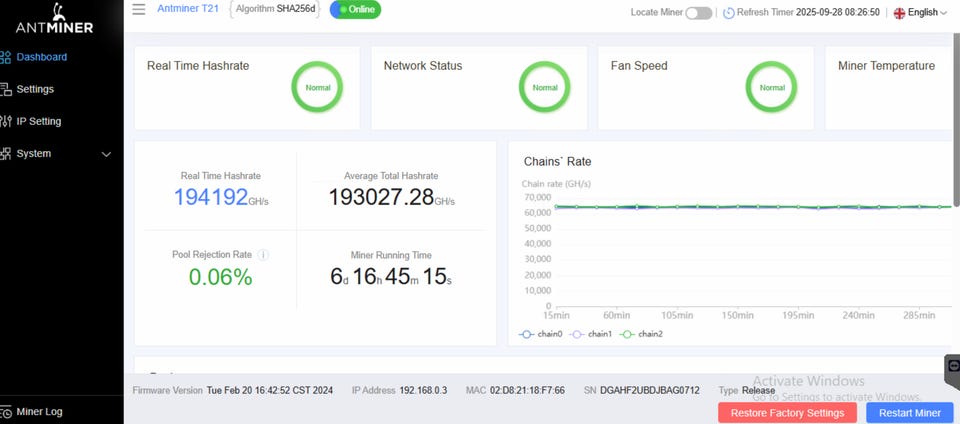
Task: Toggle the Locate Miner switch
Action: pyautogui.click(x=699, y=13)
